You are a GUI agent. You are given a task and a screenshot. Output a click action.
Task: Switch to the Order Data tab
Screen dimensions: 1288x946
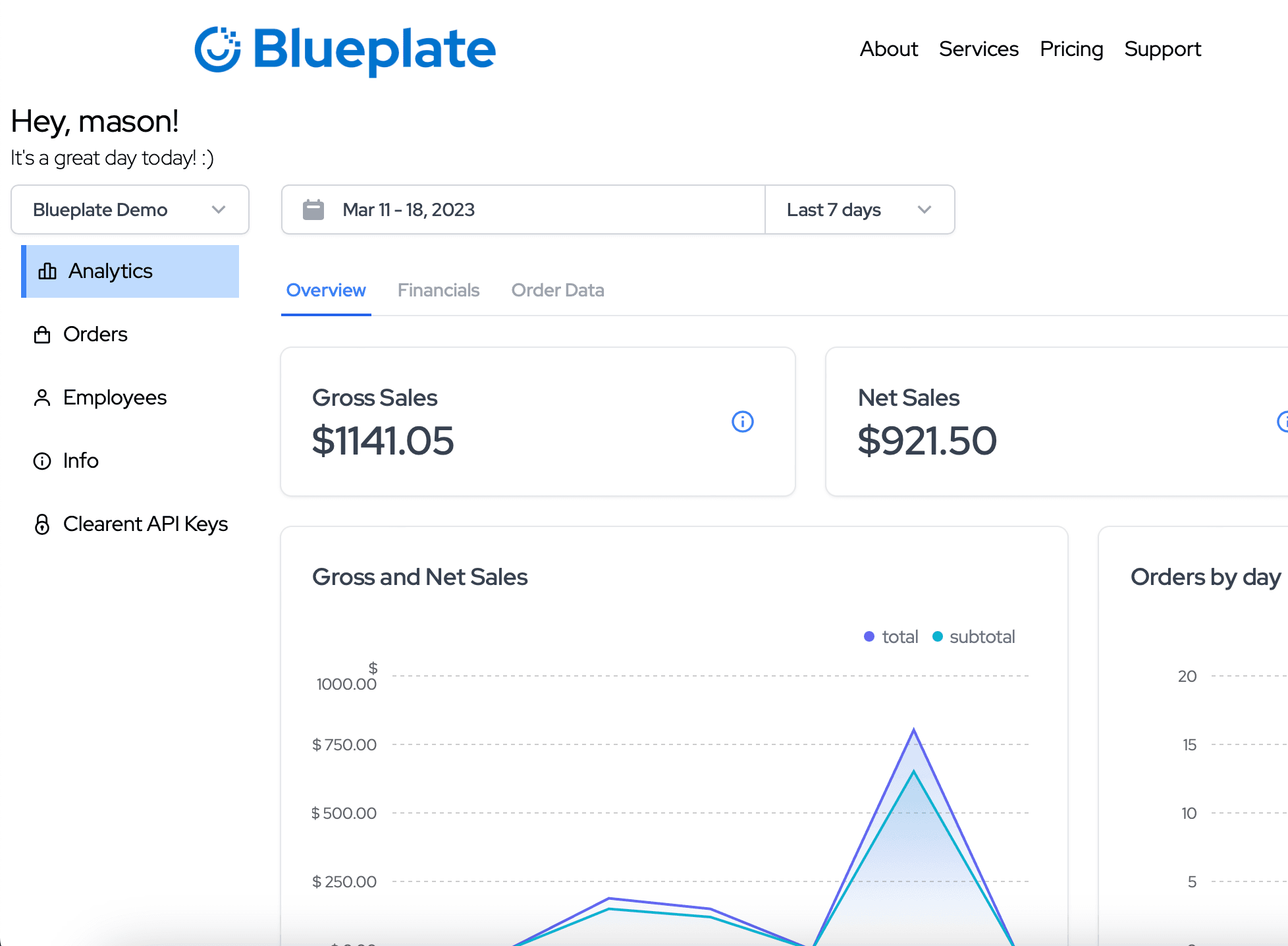click(x=558, y=290)
